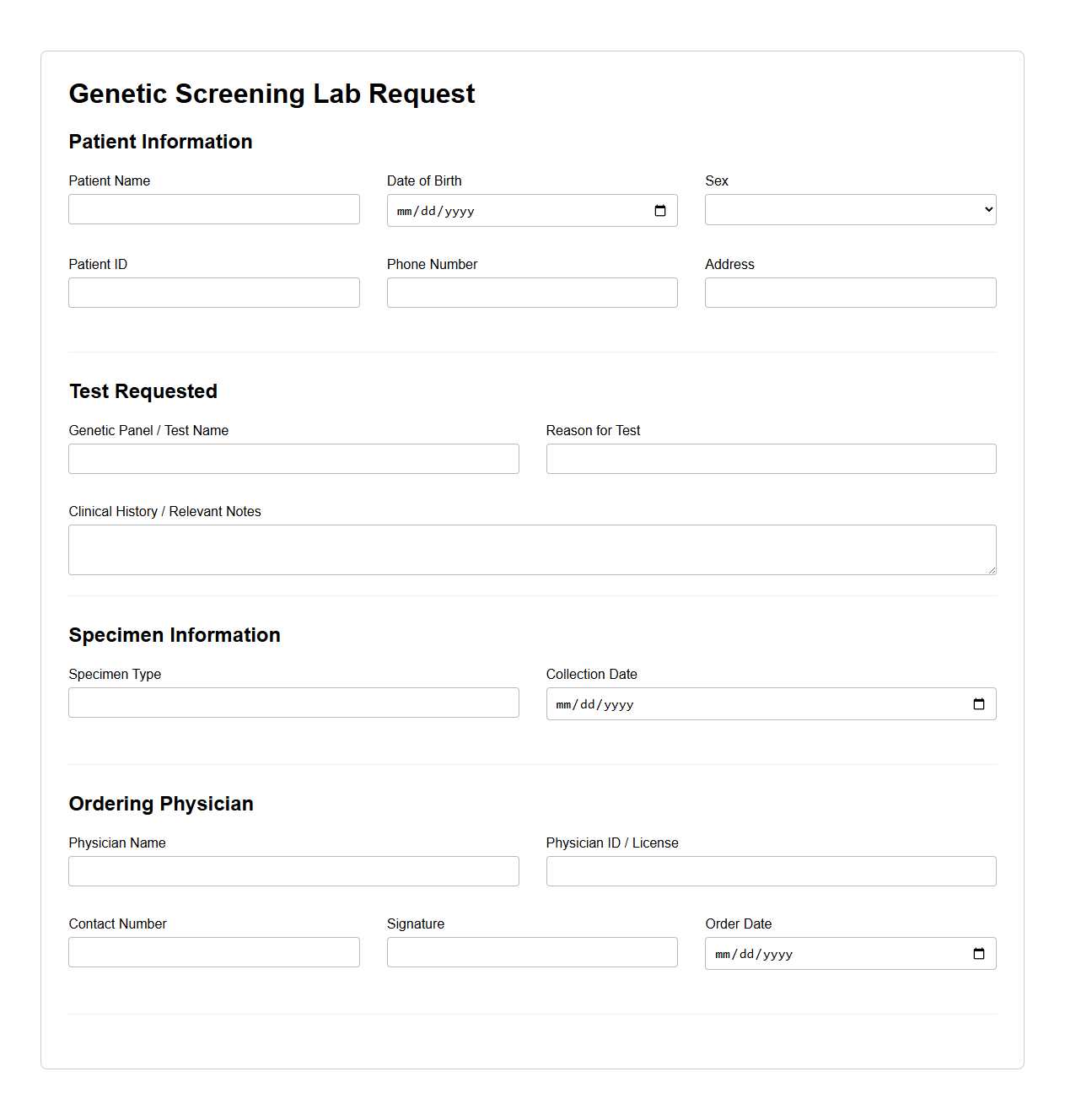Select the Physician Name field

(293, 871)
